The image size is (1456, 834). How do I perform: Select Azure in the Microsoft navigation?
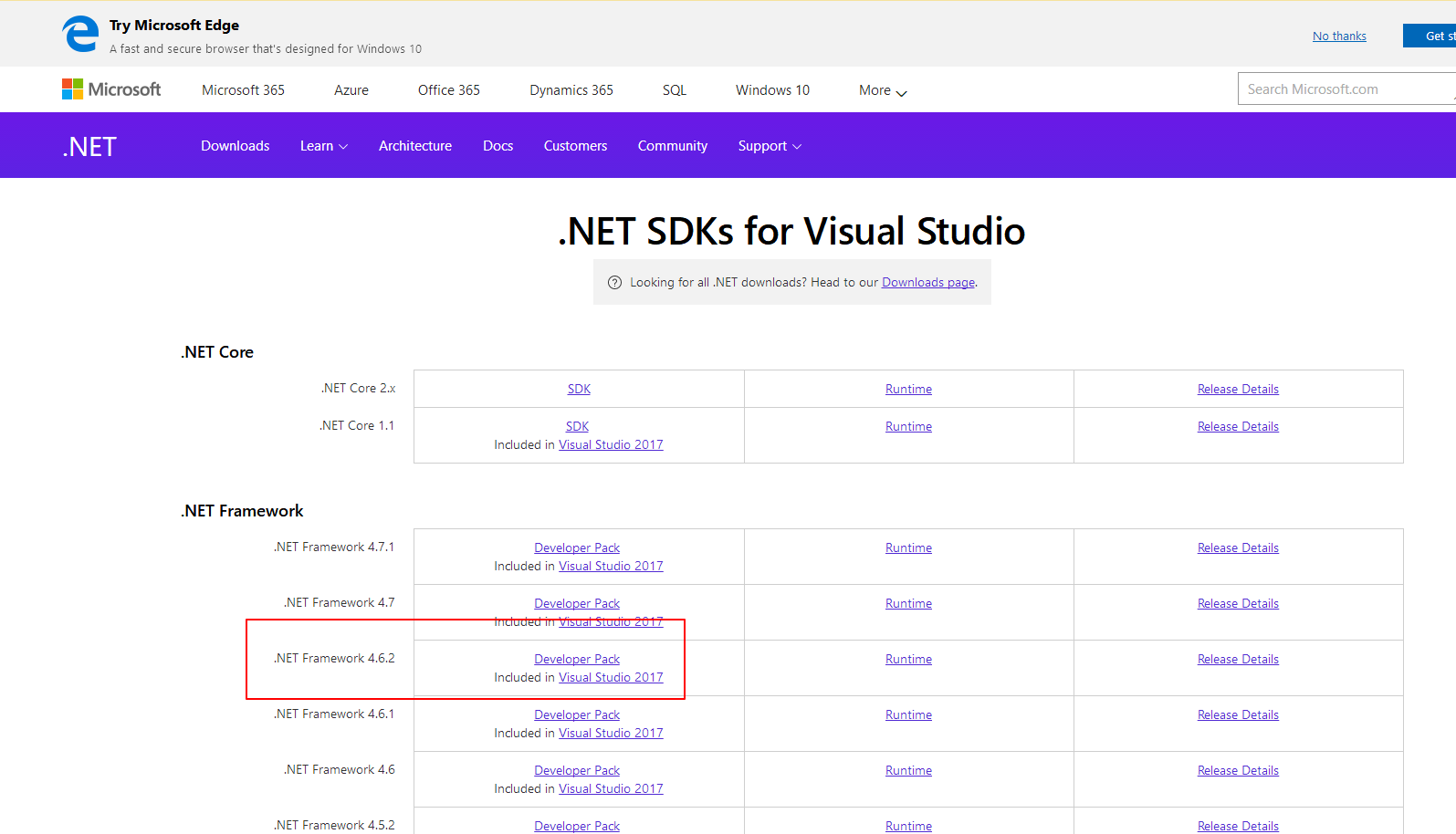click(x=351, y=90)
